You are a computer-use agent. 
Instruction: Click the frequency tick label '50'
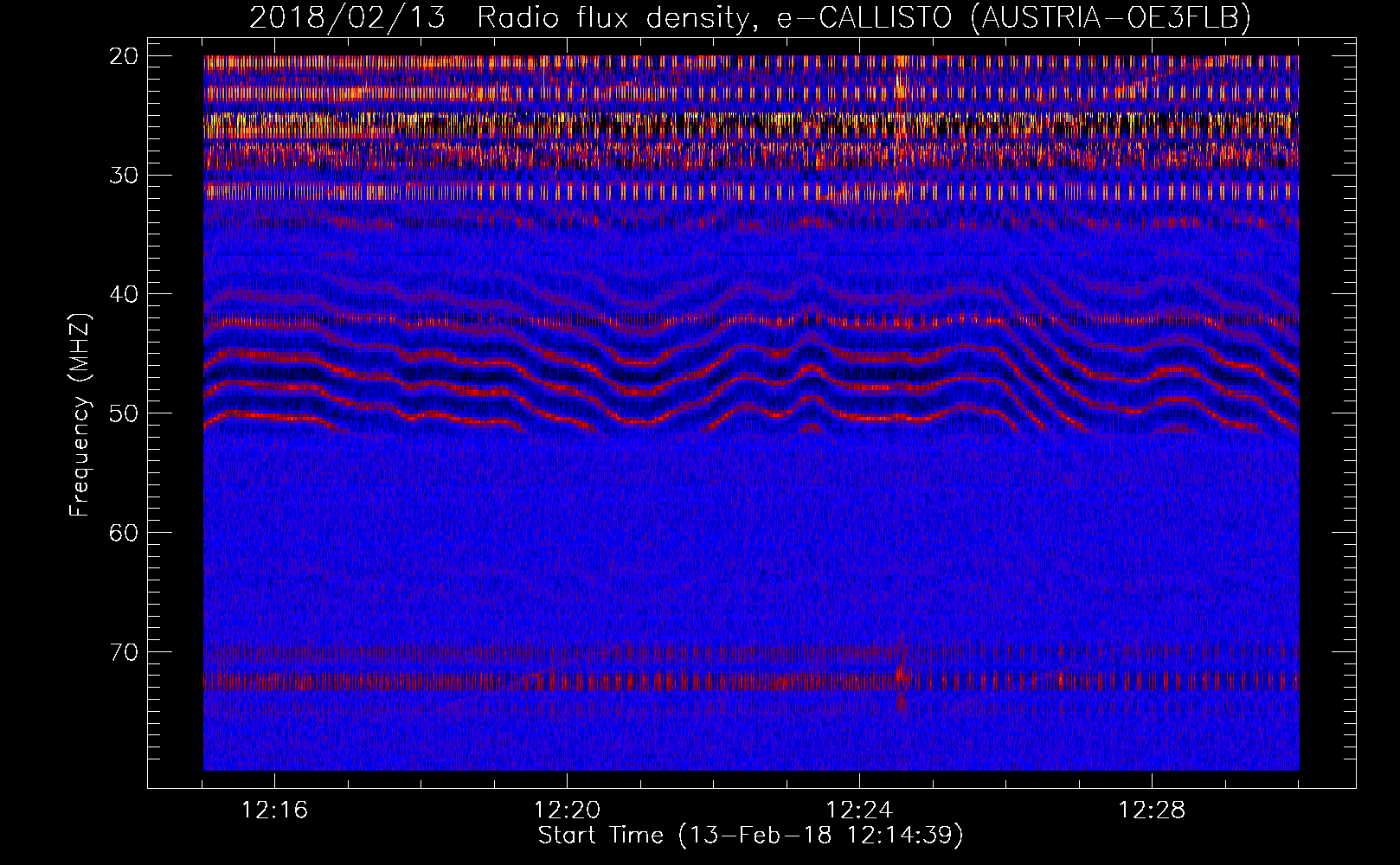[124, 413]
